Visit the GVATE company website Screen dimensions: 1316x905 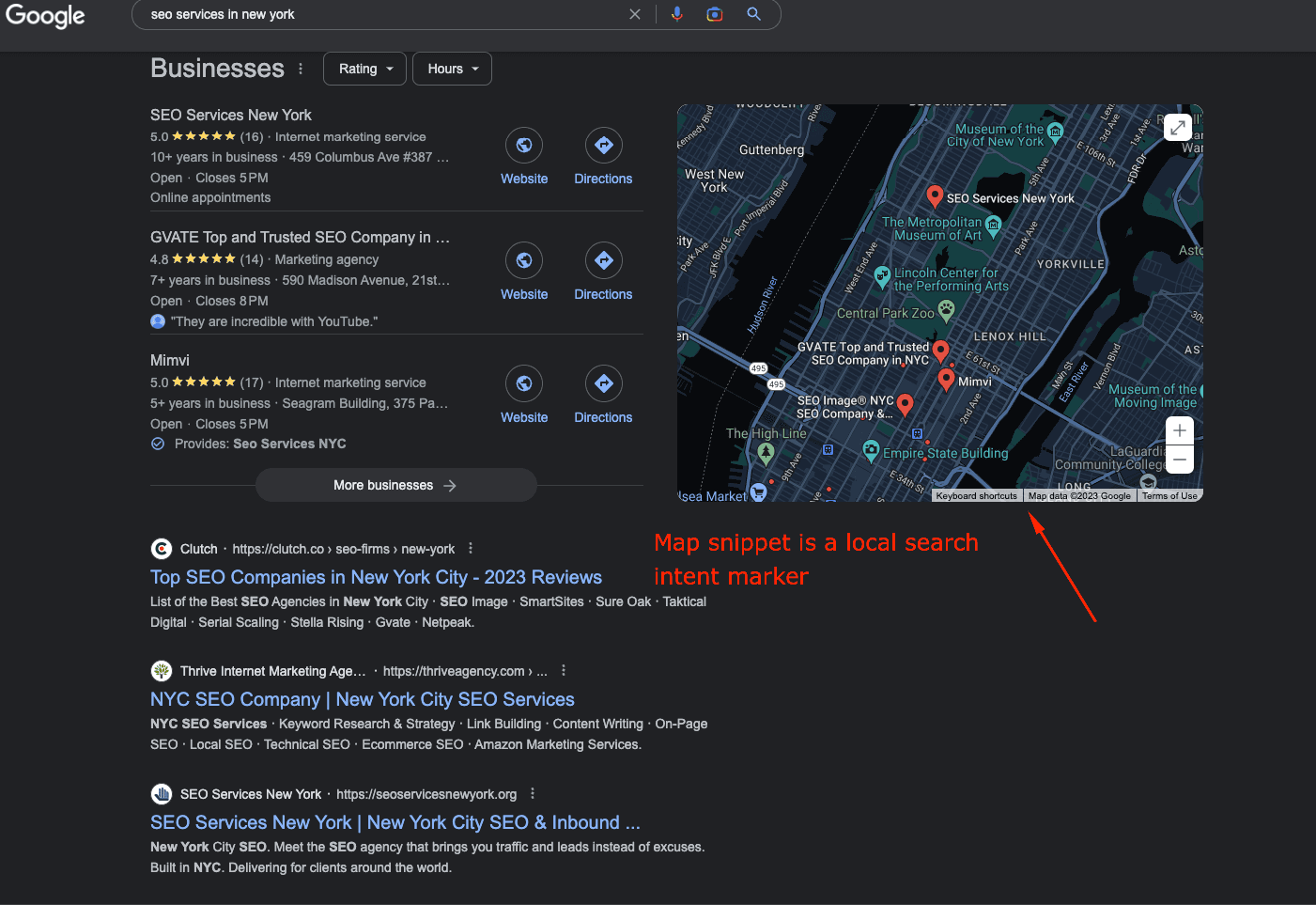524,273
